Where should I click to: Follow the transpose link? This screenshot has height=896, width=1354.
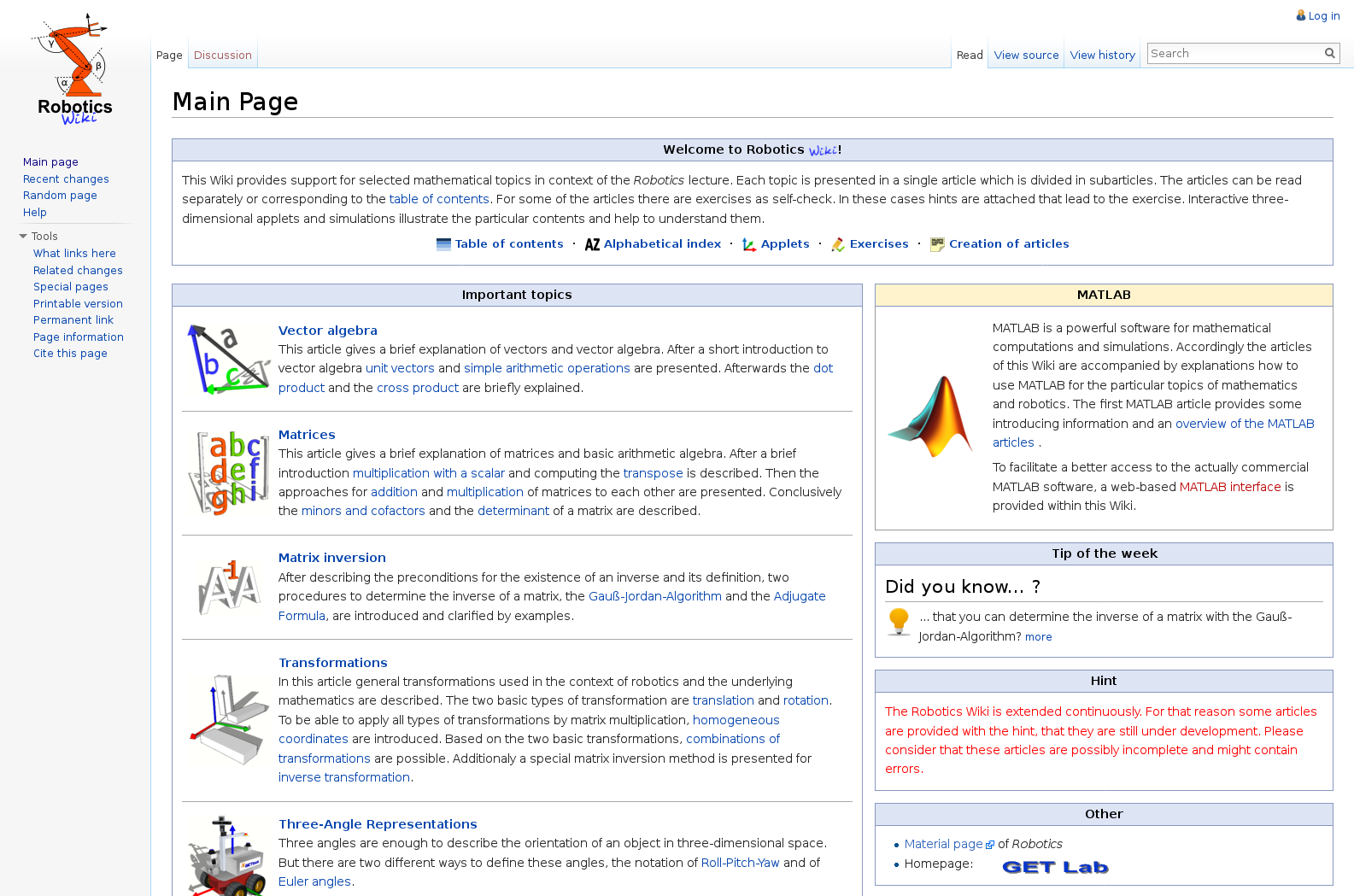click(654, 473)
